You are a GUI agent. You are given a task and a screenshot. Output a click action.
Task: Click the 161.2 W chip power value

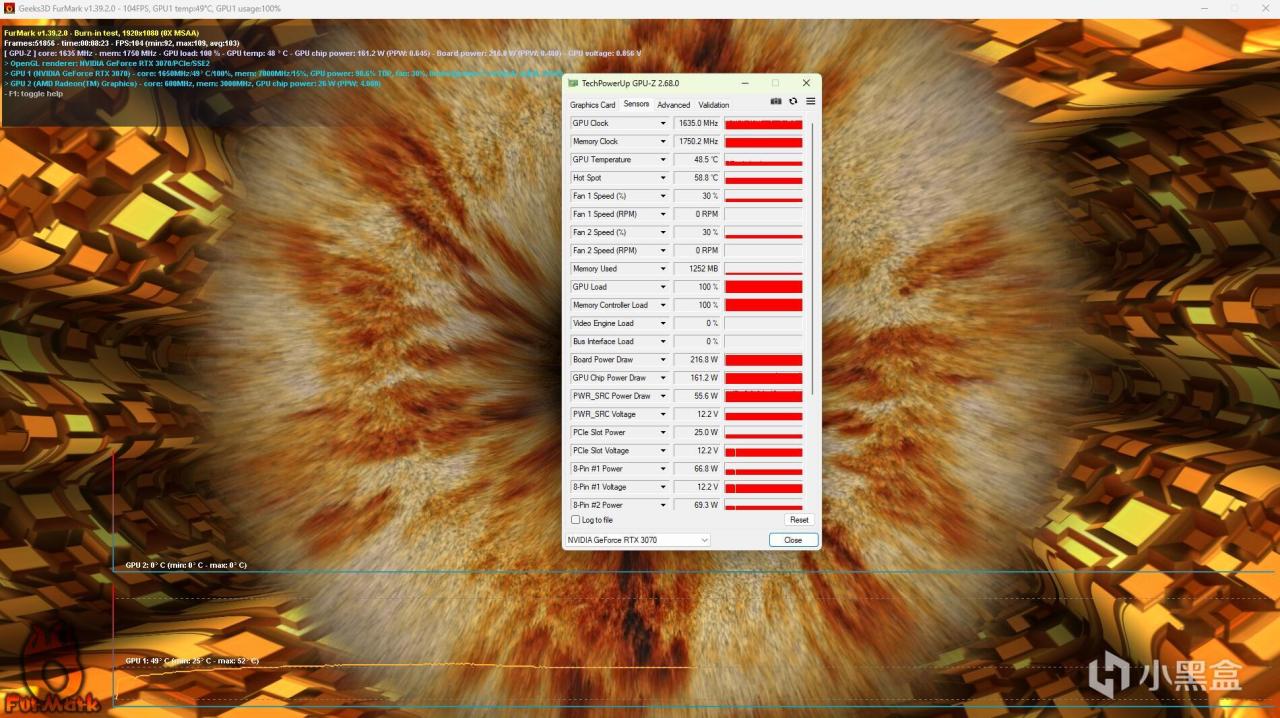697,378
